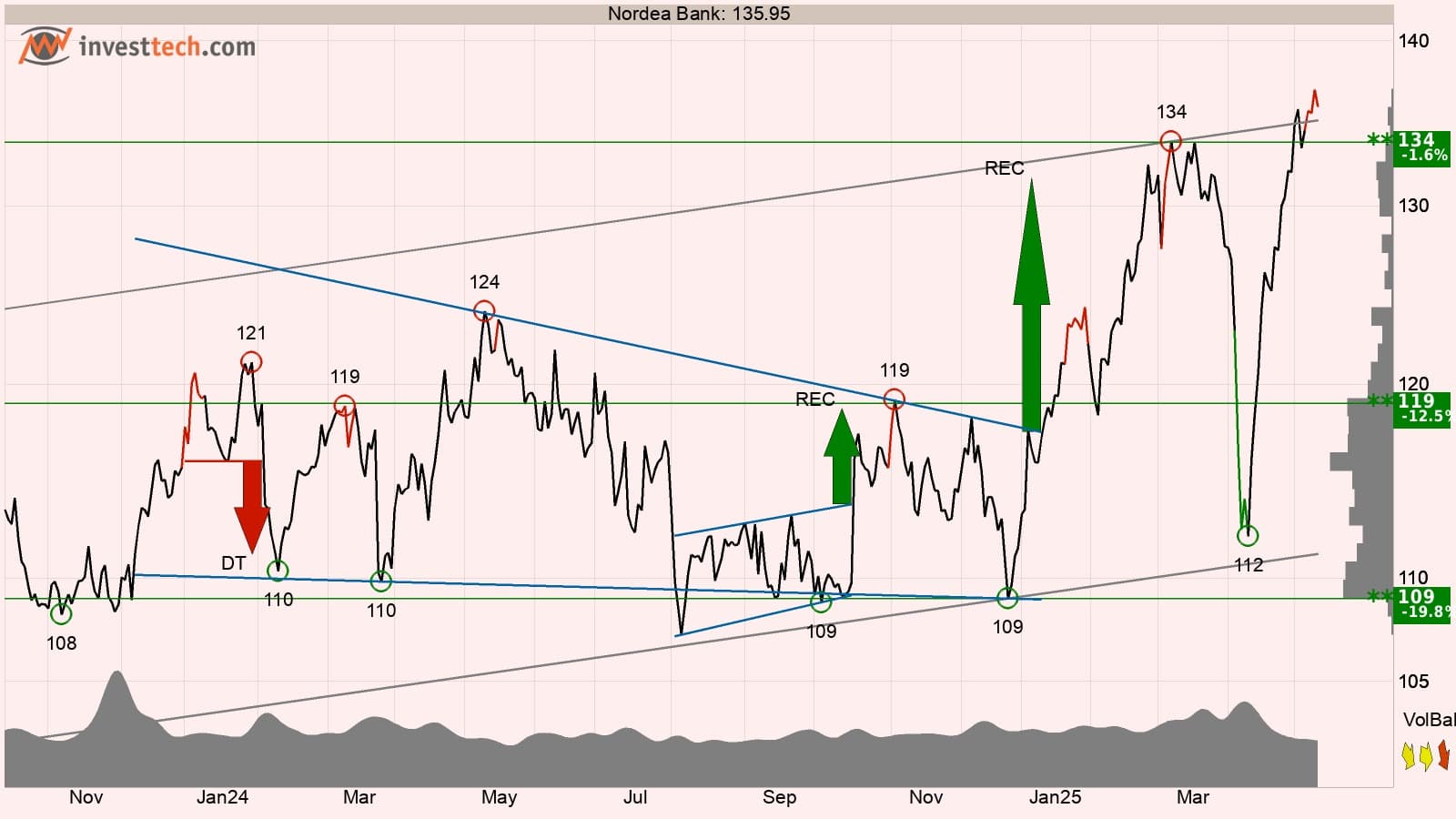Select the green circle at 112 trough

tap(1248, 535)
